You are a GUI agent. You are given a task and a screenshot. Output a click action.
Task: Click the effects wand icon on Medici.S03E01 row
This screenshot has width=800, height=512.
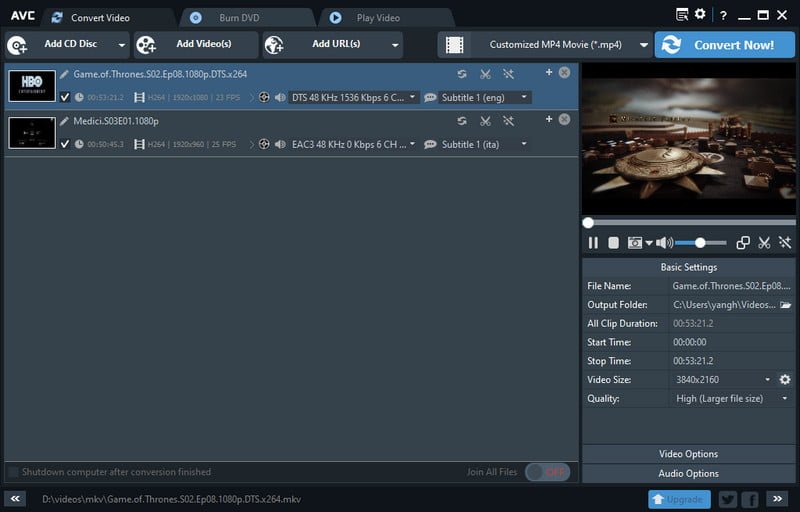[x=508, y=121]
